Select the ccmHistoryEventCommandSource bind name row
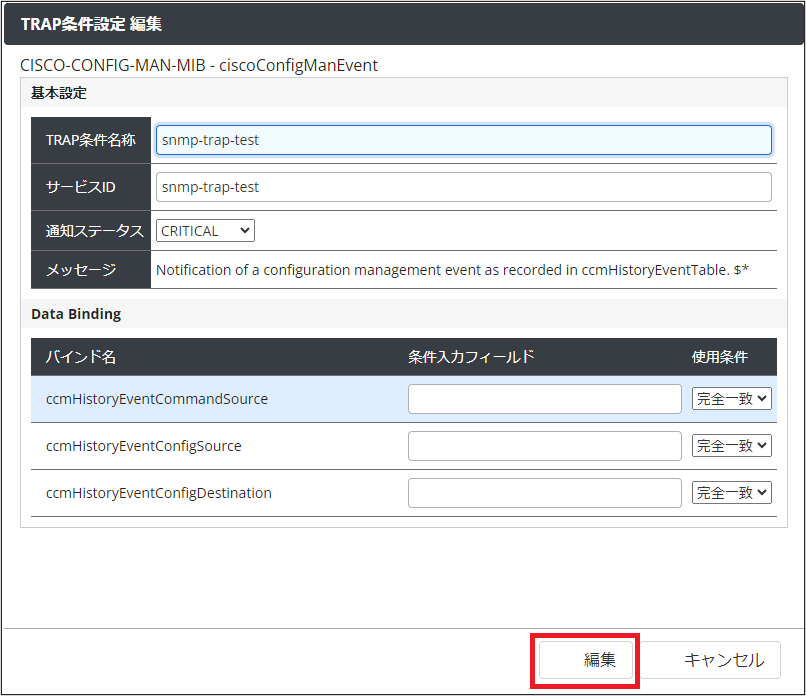The height and width of the screenshot is (696, 806). point(157,399)
